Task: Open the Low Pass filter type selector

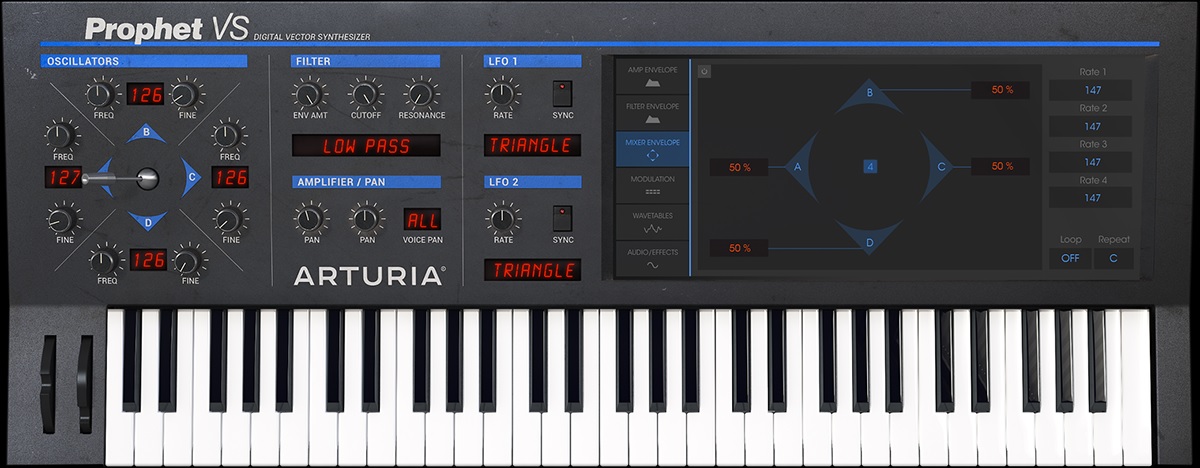Action: click(365, 146)
